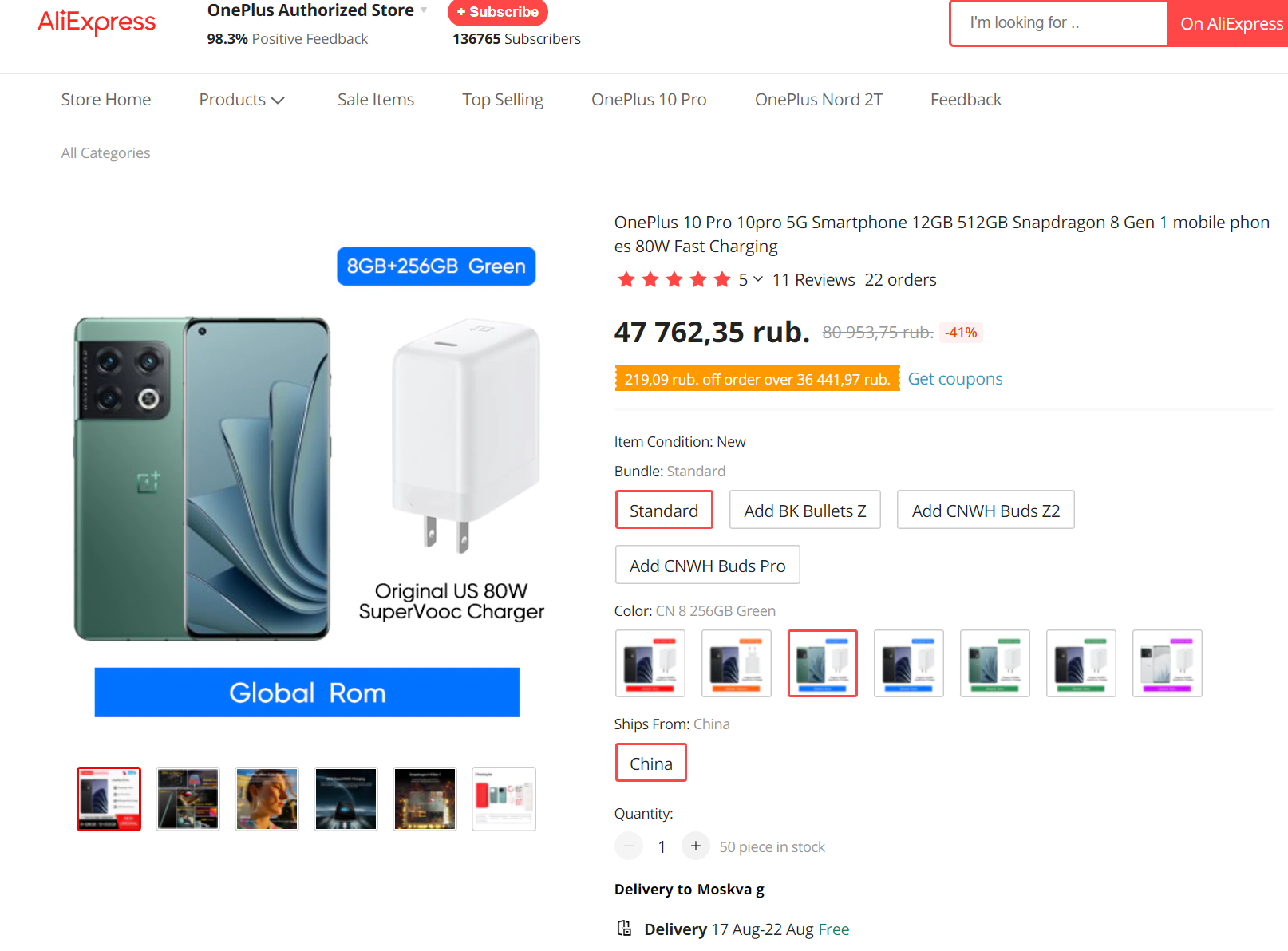This screenshot has width=1288, height=951.
Task: Click the Get coupons link
Action: [x=954, y=379]
